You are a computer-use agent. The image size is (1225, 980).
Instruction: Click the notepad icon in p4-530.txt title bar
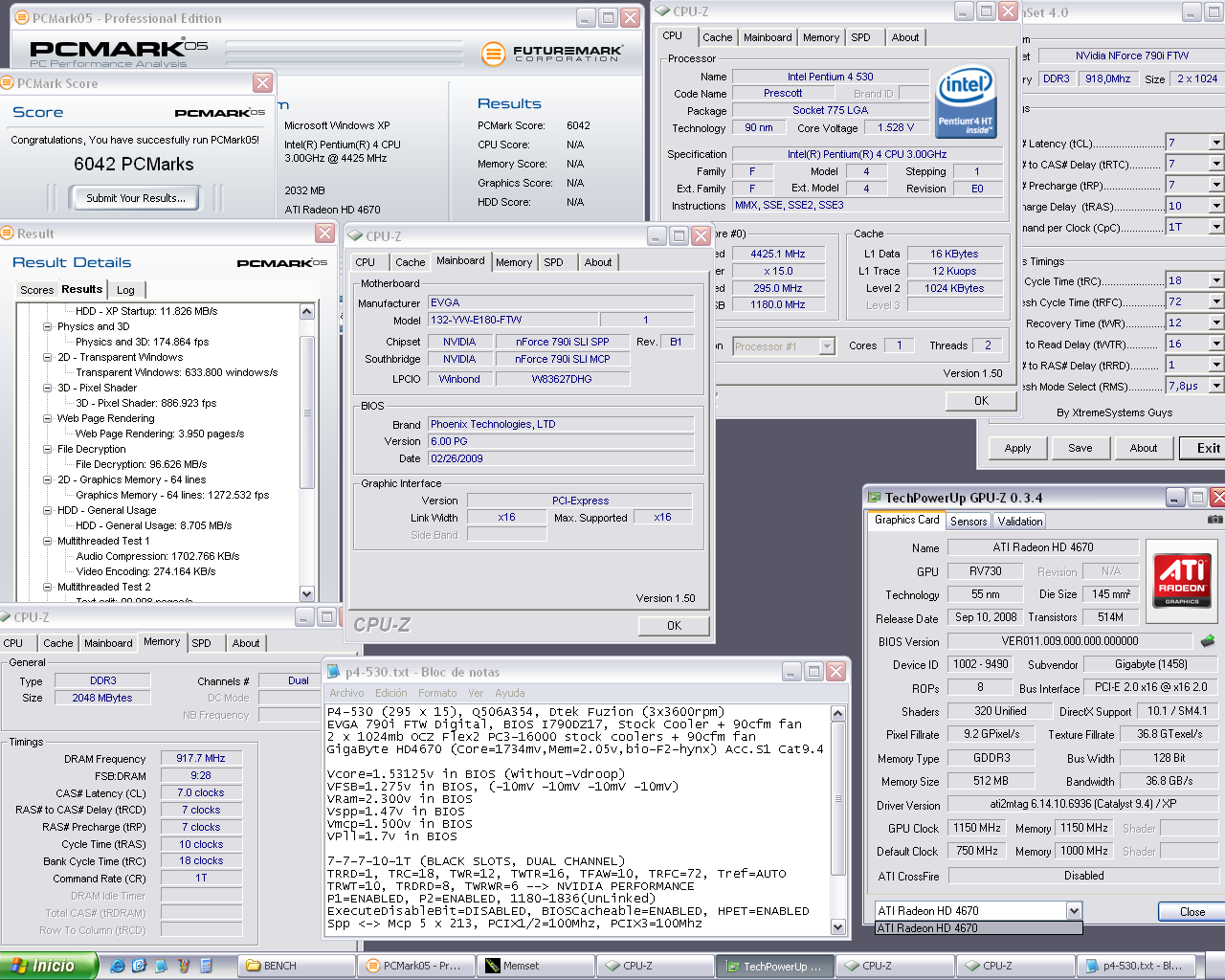[x=334, y=672]
